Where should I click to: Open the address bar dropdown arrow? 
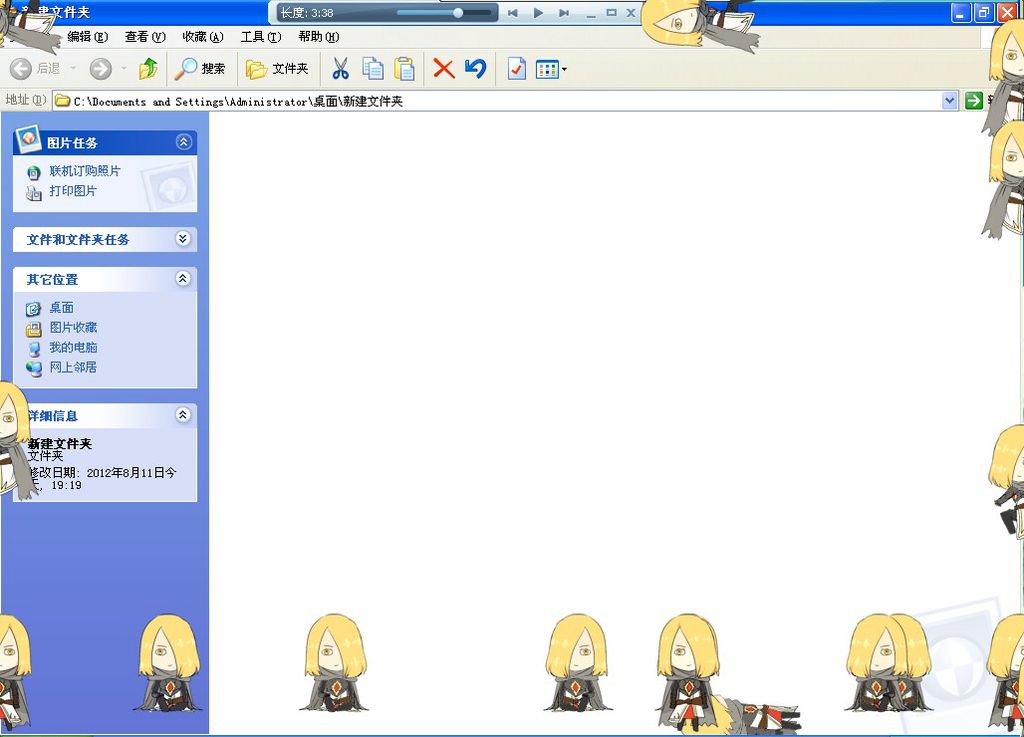pyautogui.click(x=950, y=100)
